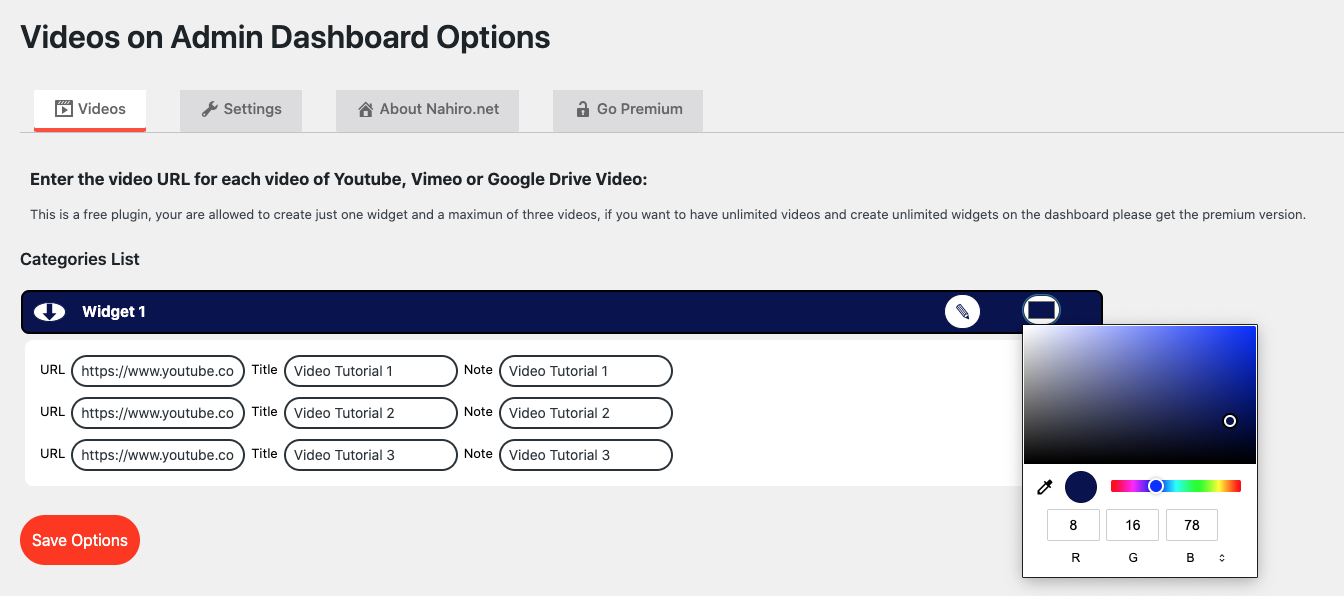Image resolution: width=1344 pixels, height=596 pixels.
Task: Switch to the Videos tab
Action: click(90, 109)
